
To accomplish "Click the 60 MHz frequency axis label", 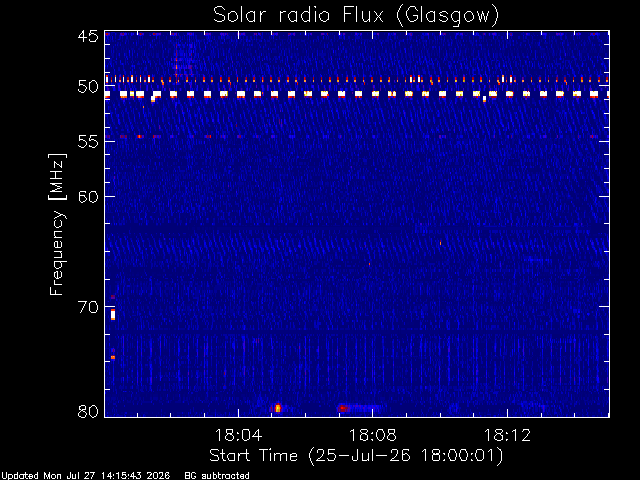I will pyautogui.click(x=88, y=197).
